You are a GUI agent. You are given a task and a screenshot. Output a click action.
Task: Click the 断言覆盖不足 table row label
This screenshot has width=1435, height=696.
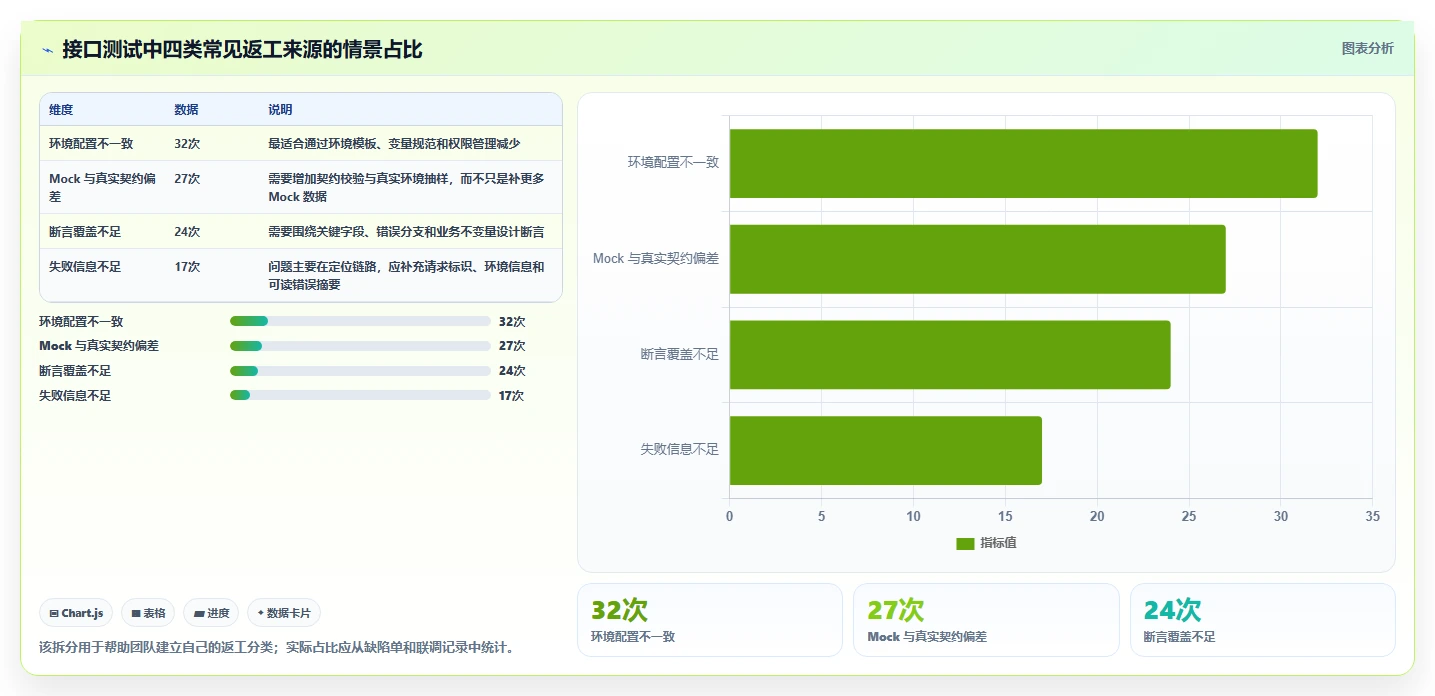85,232
